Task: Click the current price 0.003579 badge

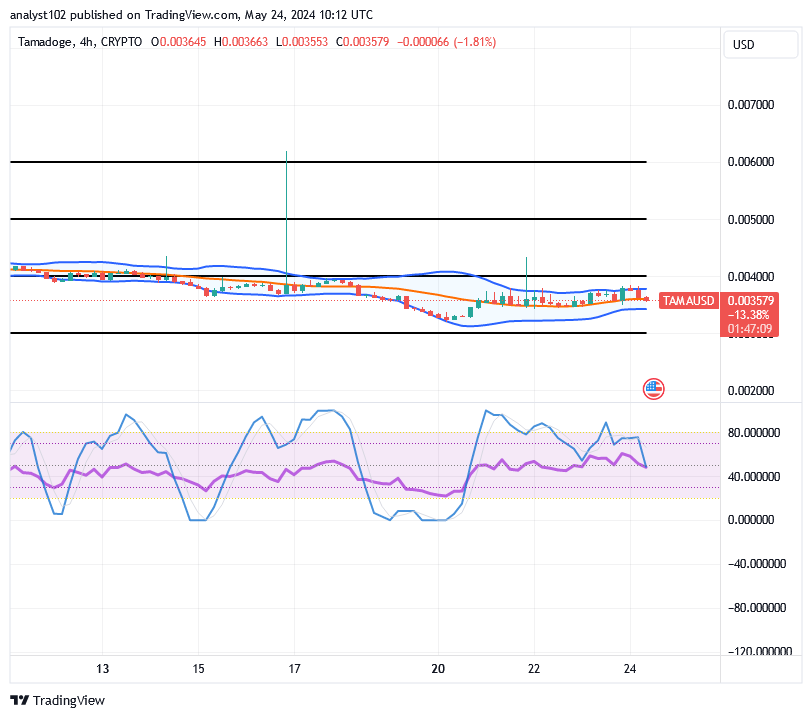Action: (750, 301)
